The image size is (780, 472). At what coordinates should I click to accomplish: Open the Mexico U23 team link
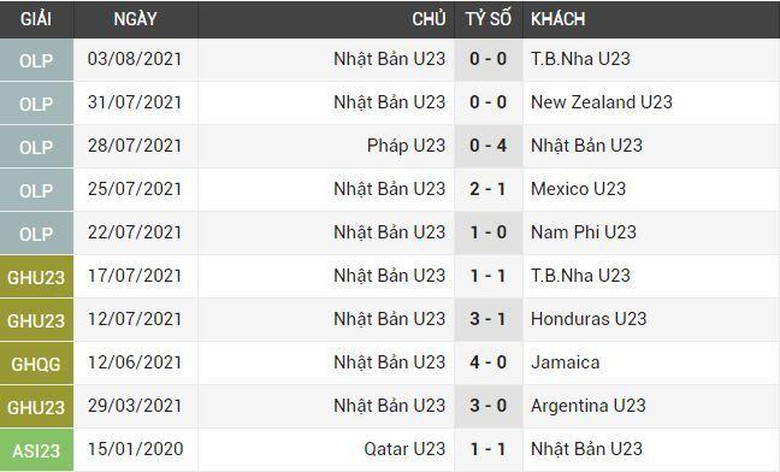tap(578, 189)
